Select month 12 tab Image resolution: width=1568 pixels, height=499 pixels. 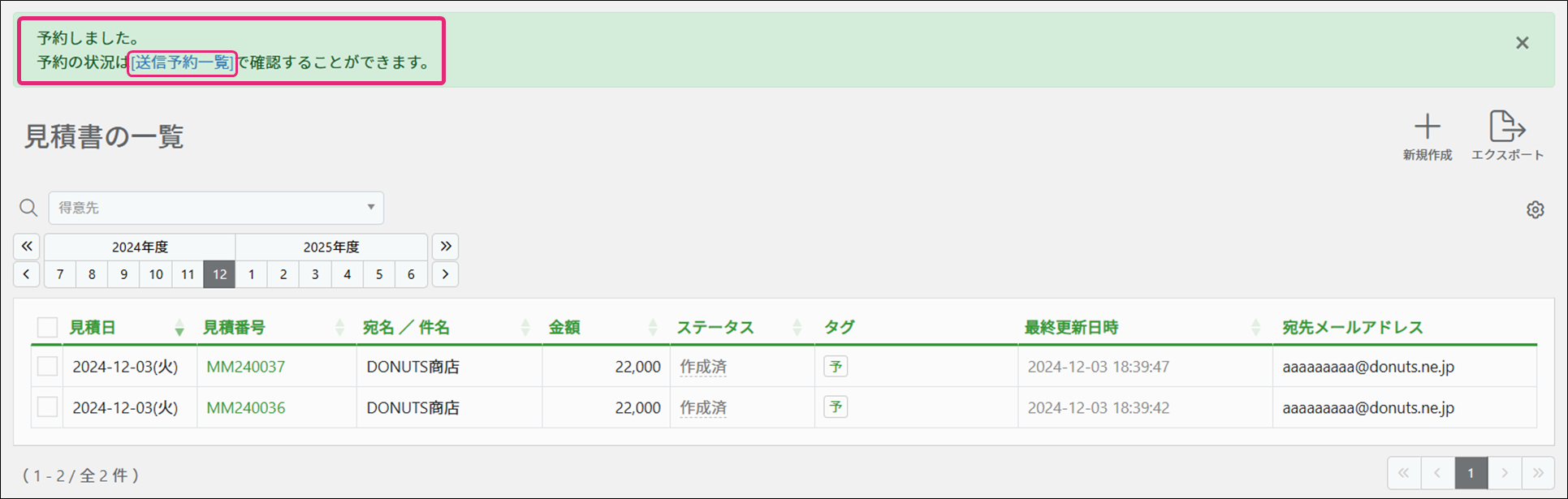[x=219, y=274]
